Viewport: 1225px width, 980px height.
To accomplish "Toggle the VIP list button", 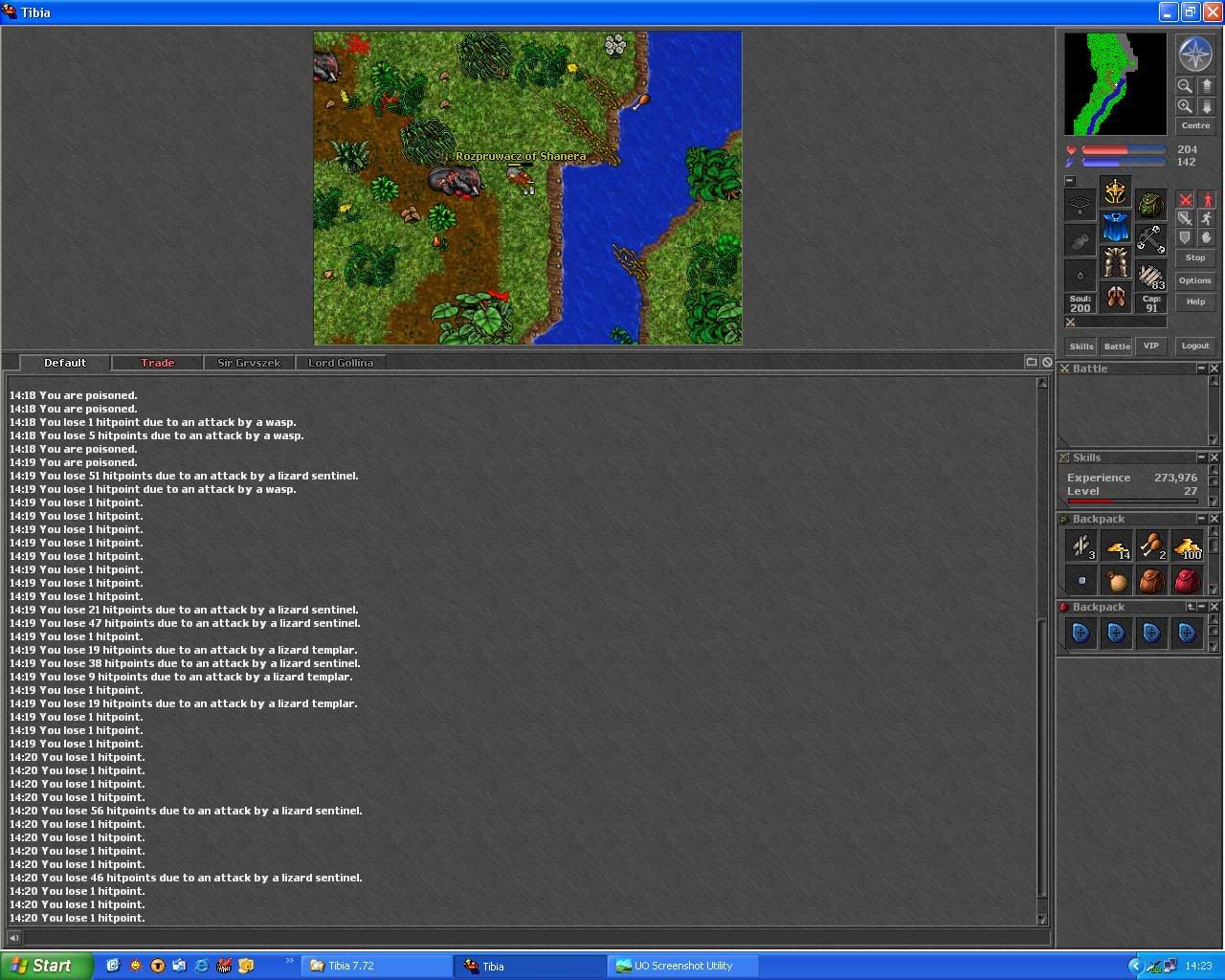I will click(1151, 346).
